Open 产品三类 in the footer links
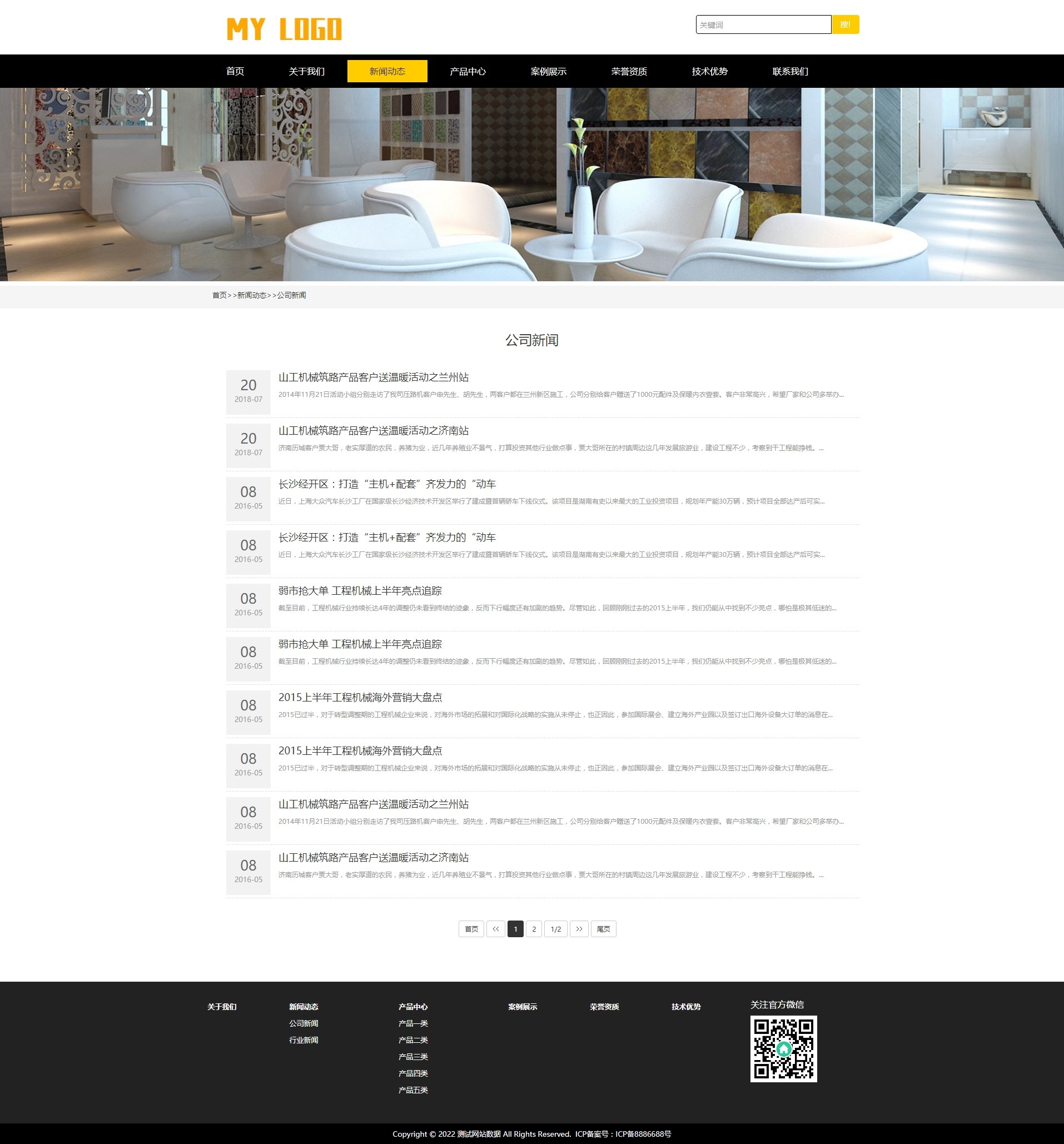 (x=412, y=1057)
